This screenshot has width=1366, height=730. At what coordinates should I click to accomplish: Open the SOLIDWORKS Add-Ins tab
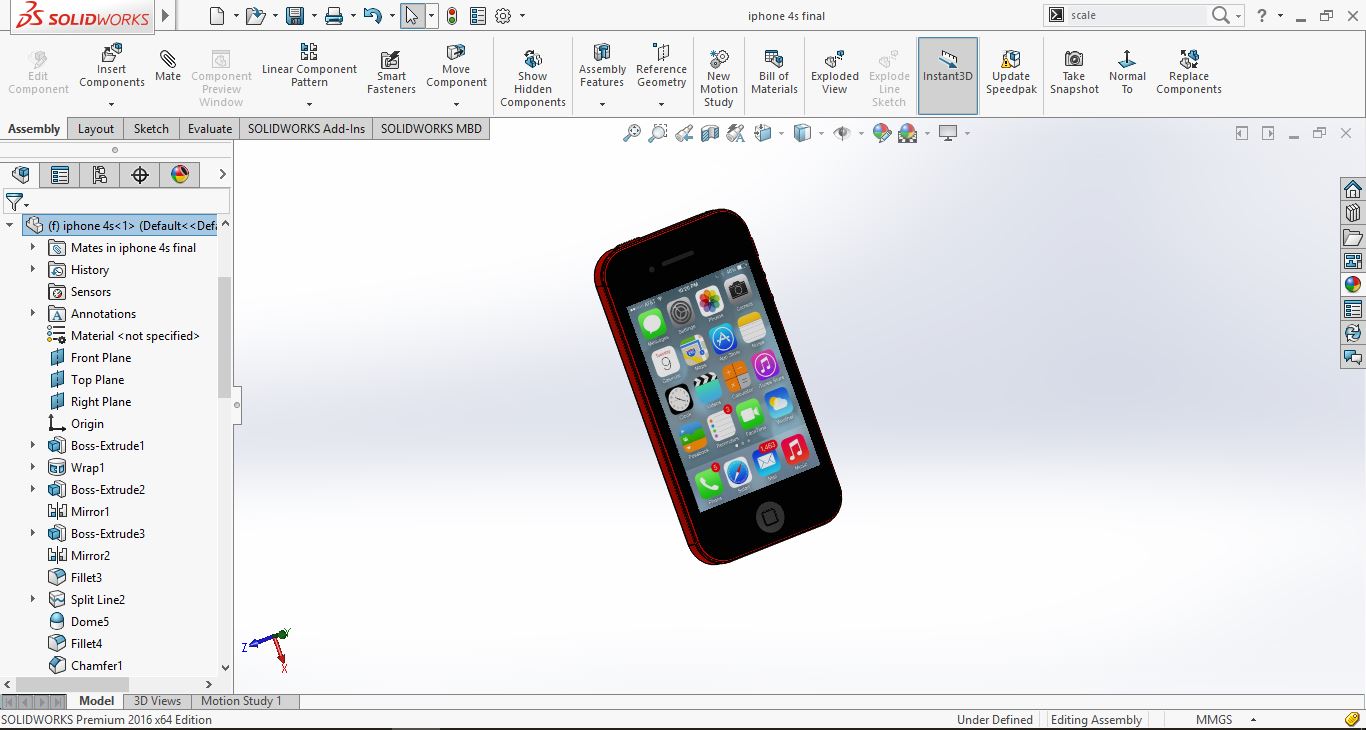(x=307, y=128)
